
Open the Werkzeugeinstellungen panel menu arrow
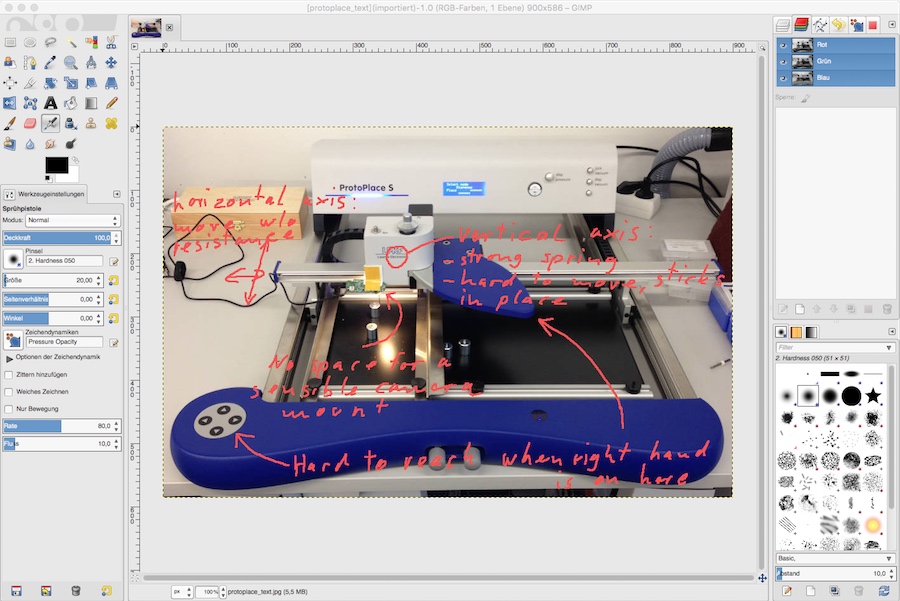[117, 194]
